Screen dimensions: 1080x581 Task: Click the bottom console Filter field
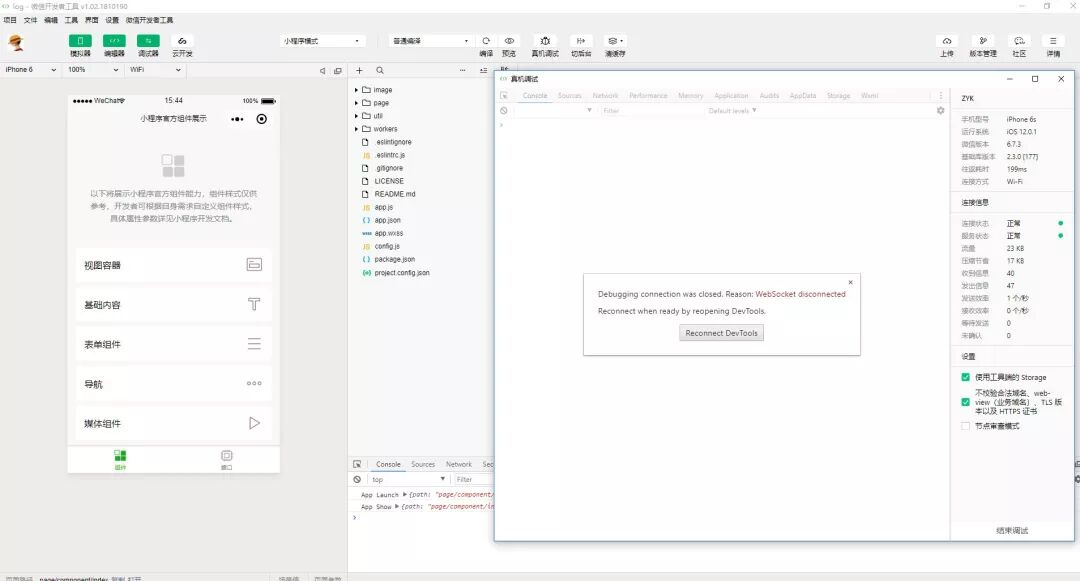(472, 479)
